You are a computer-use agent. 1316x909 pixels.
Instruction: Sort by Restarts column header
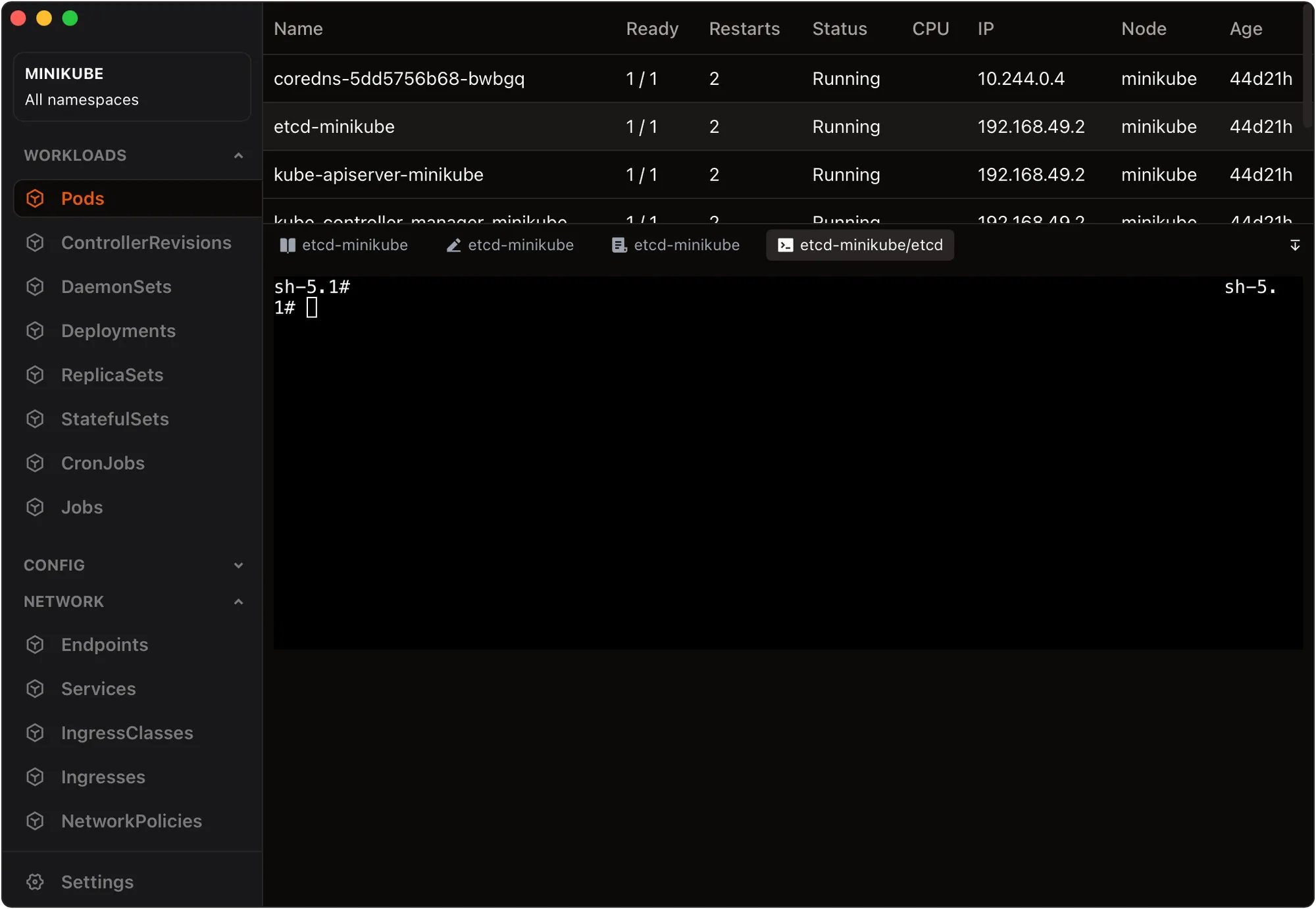(x=744, y=28)
